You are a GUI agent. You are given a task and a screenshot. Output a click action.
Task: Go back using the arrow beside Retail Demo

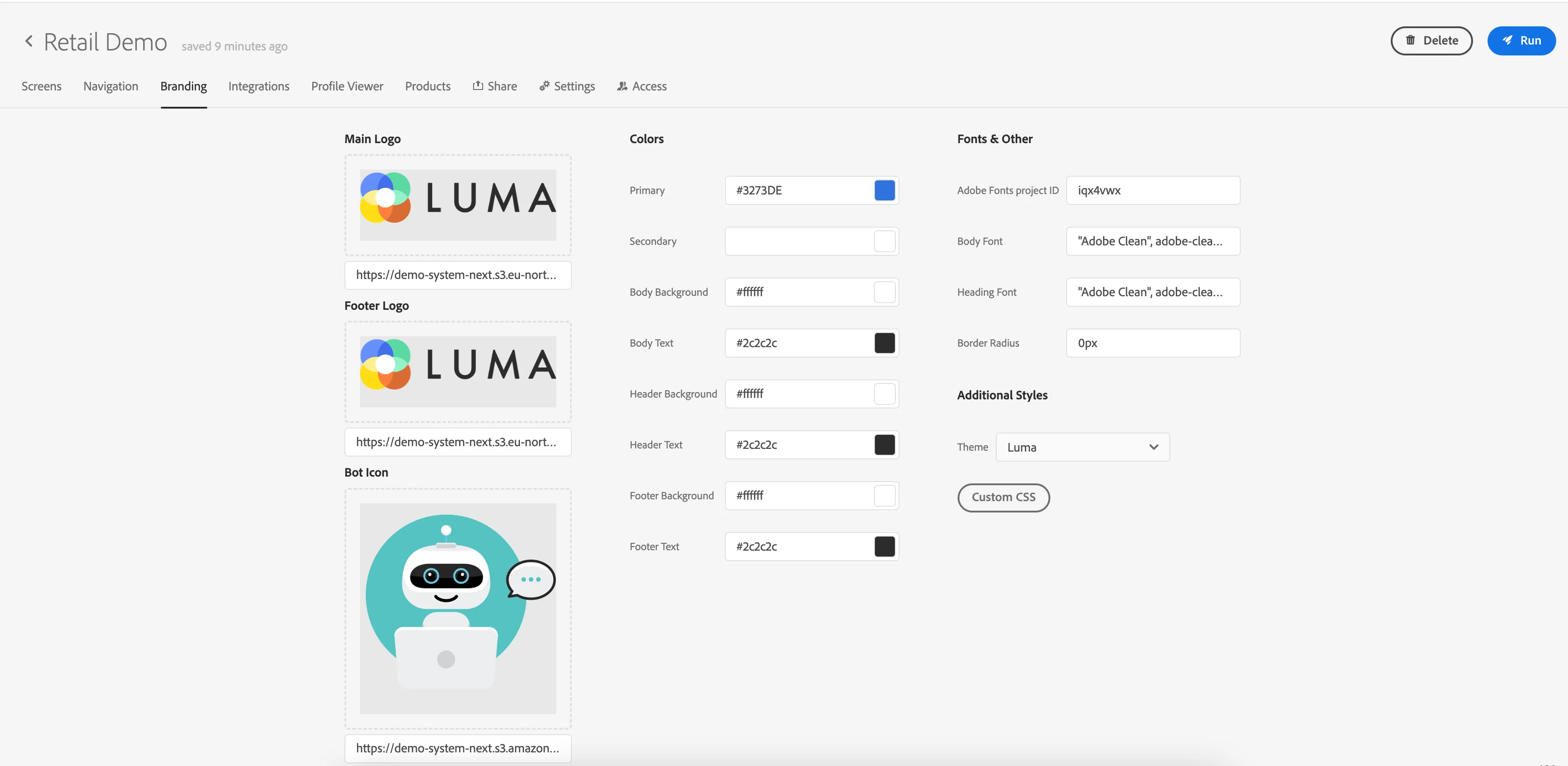point(29,41)
